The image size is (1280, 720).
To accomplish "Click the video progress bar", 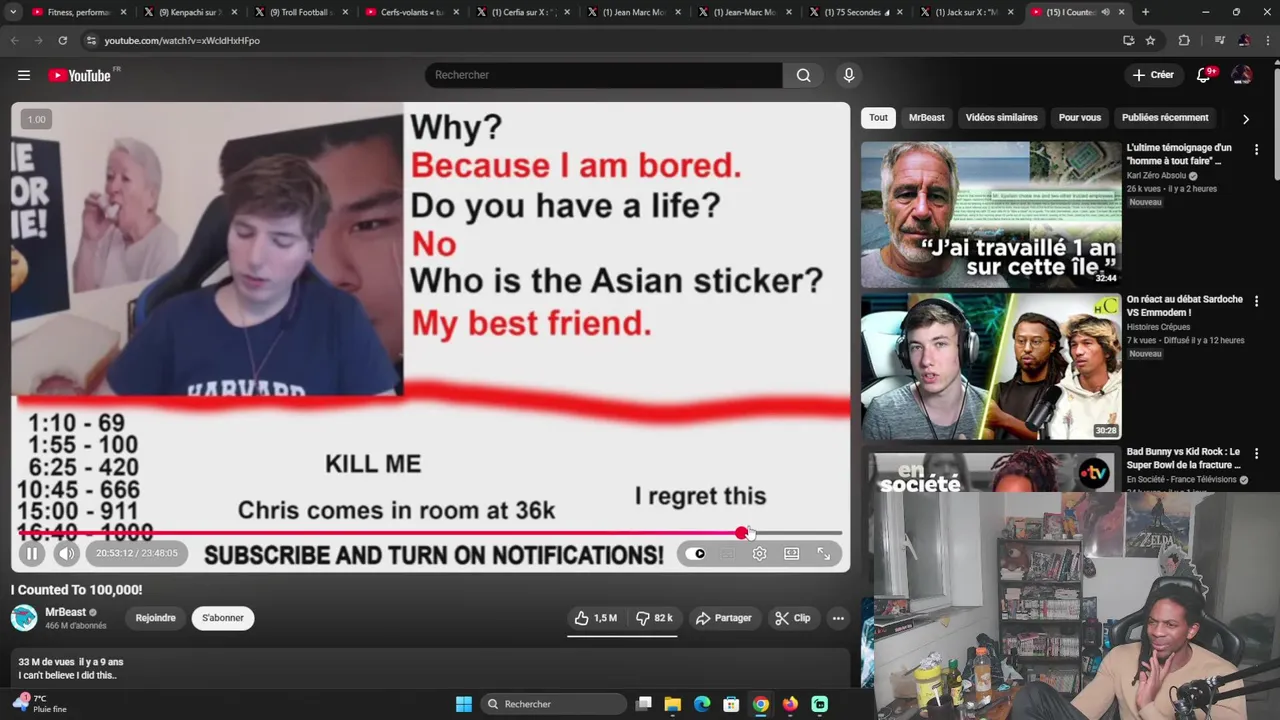I will click(x=430, y=533).
